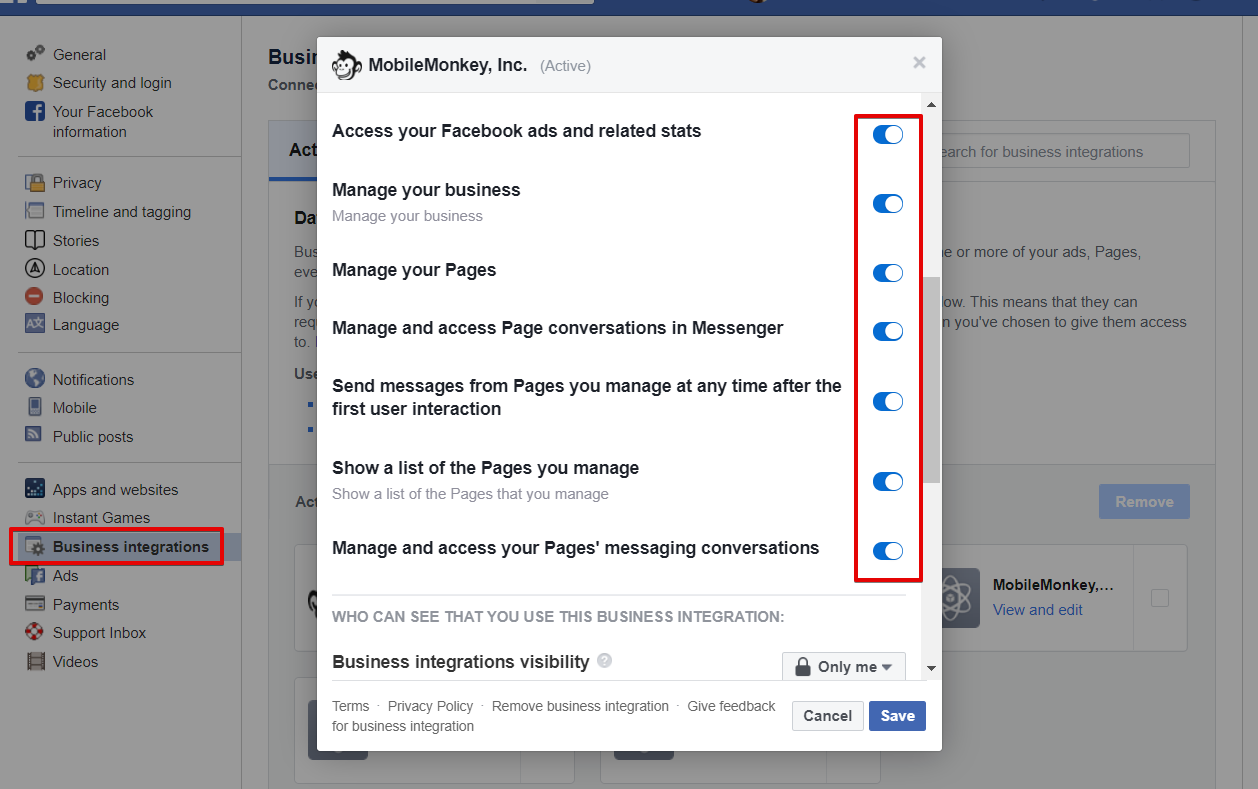The height and width of the screenshot is (789, 1258).
Task: Open Videos settings from sidebar
Action: pos(76,662)
